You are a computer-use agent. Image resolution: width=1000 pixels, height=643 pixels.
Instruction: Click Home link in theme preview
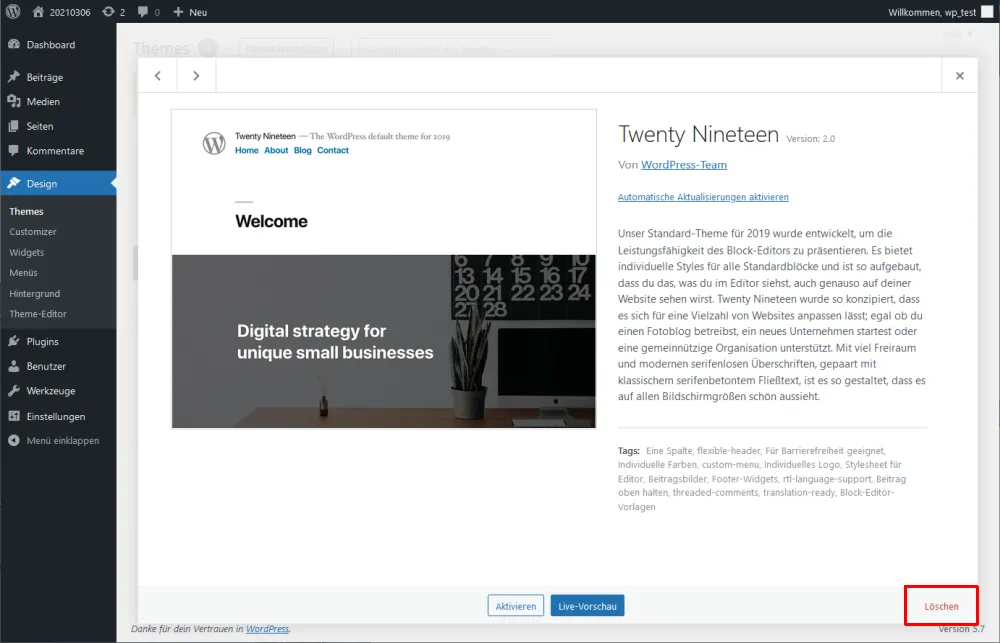pos(247,151)
